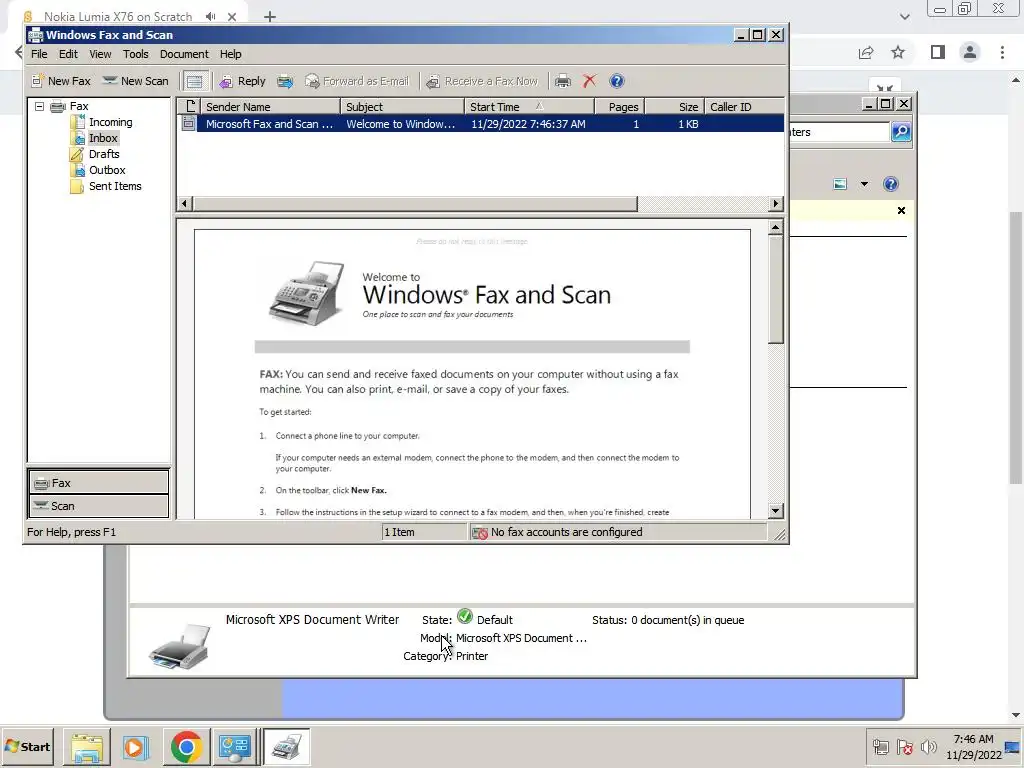Screen dimensions: 1024x768
Task: Click the search field in printers window
Action: point(840,132)
